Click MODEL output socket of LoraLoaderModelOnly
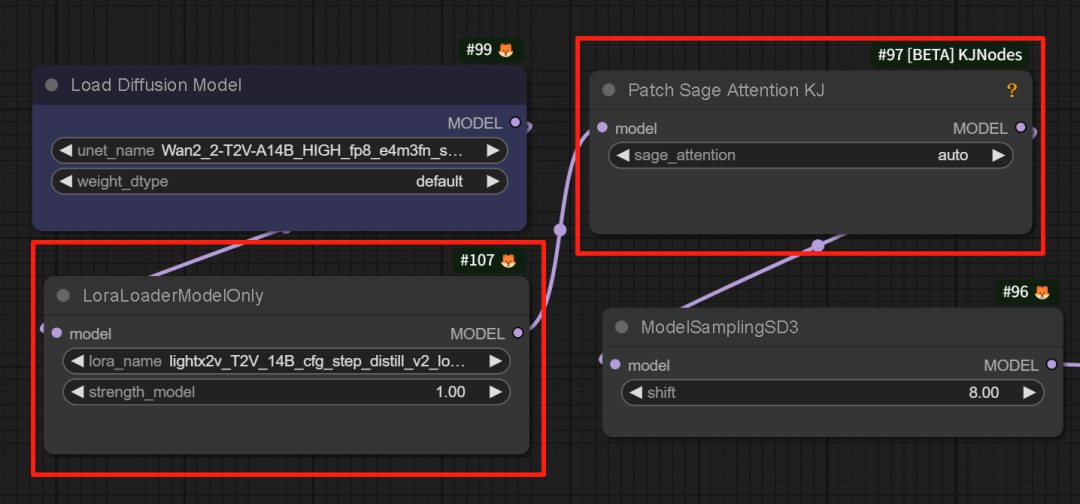The image size is (1080, 504). click(x=518, y=333)
